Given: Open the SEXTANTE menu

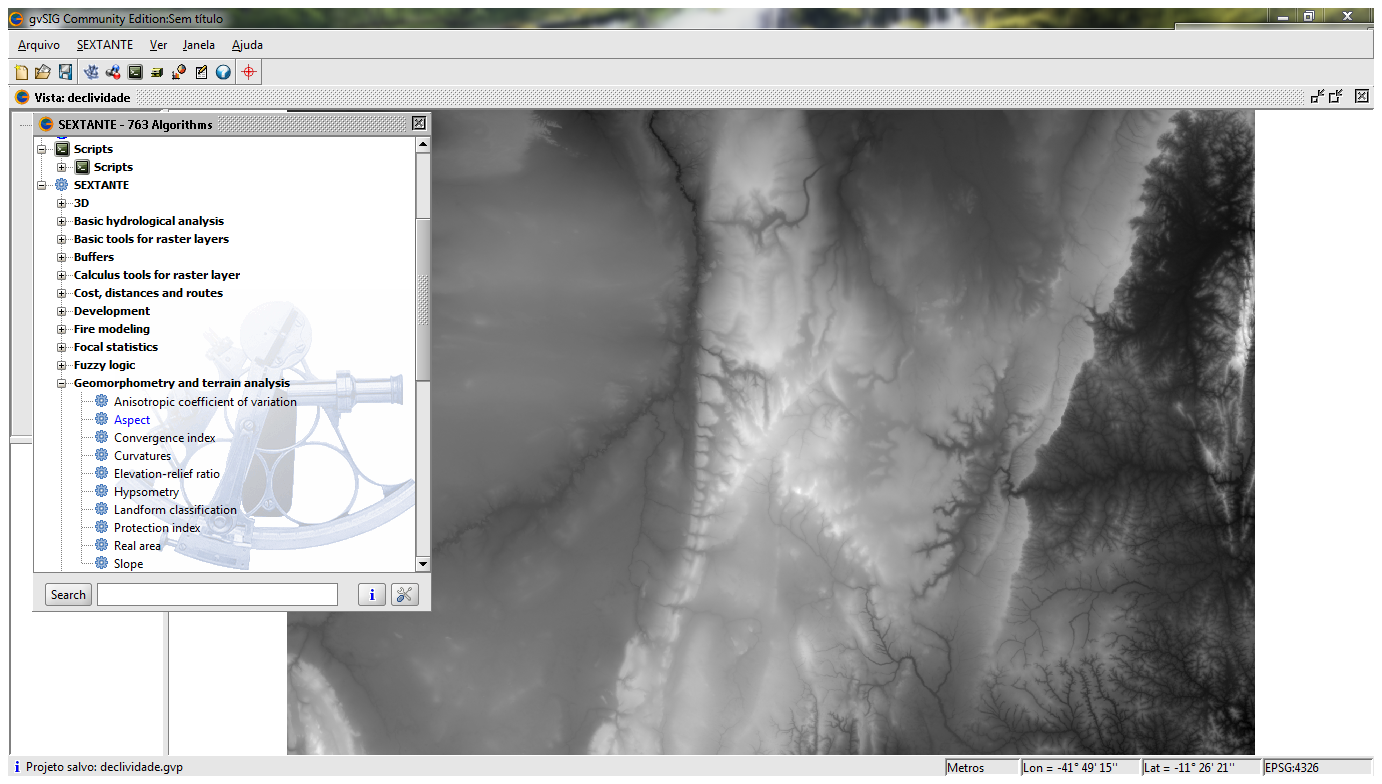Looking at the screenshot, I should pyautogui.click(x=104, y=45).
